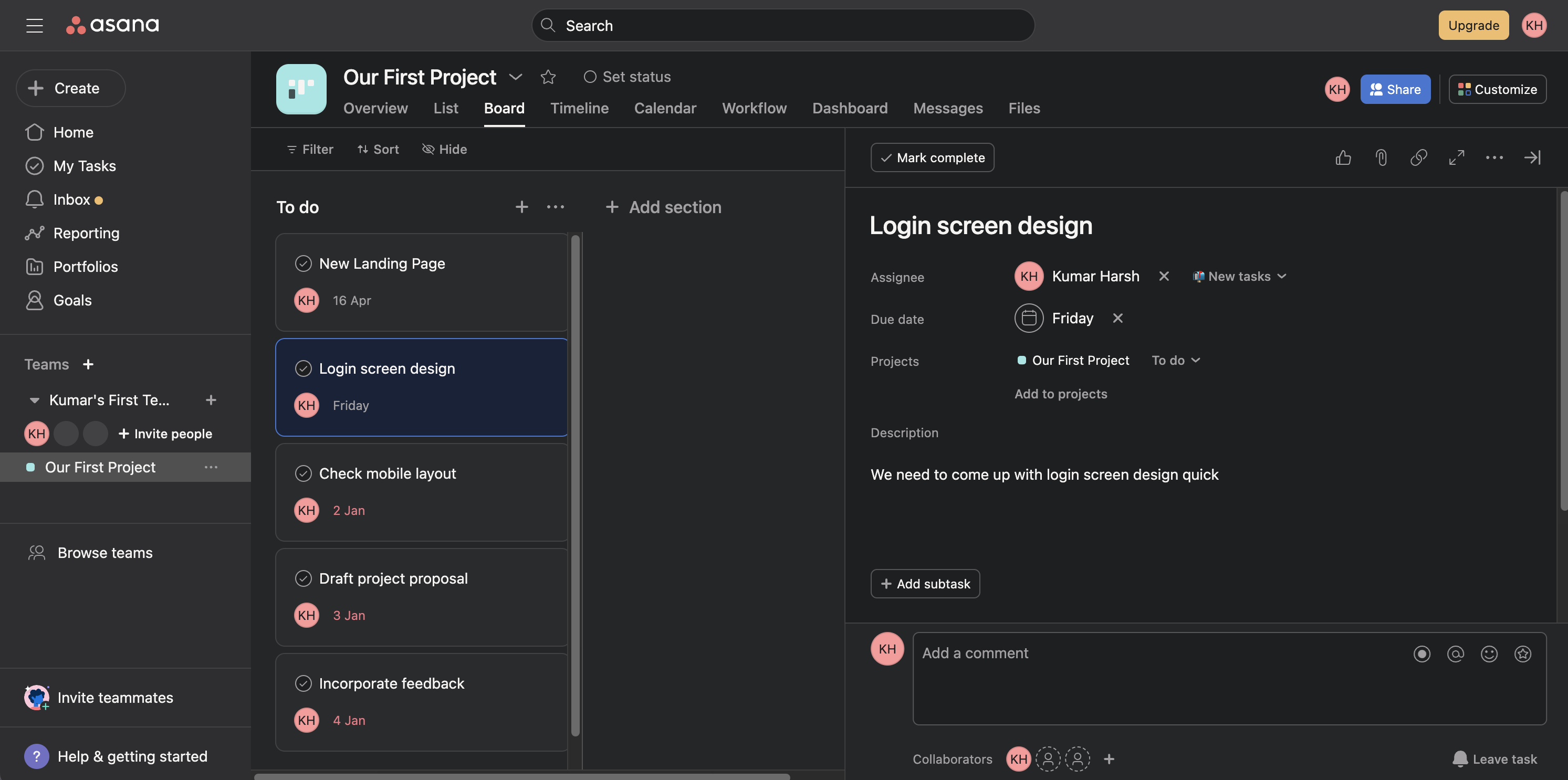Open Help & getting started

116,756
